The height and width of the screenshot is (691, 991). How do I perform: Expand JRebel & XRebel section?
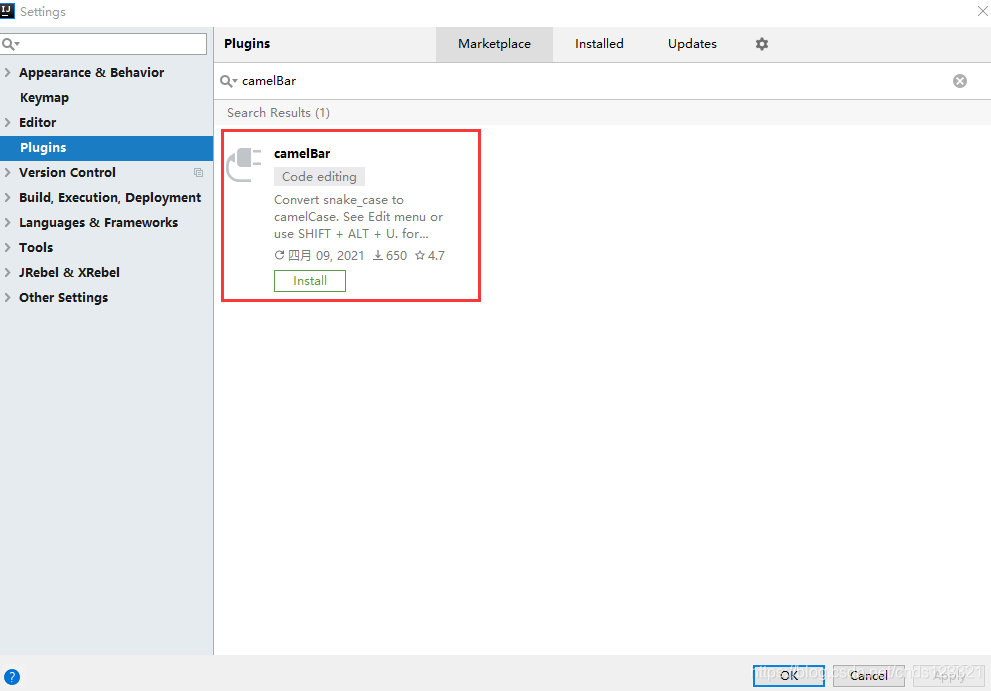pos(8,272)
